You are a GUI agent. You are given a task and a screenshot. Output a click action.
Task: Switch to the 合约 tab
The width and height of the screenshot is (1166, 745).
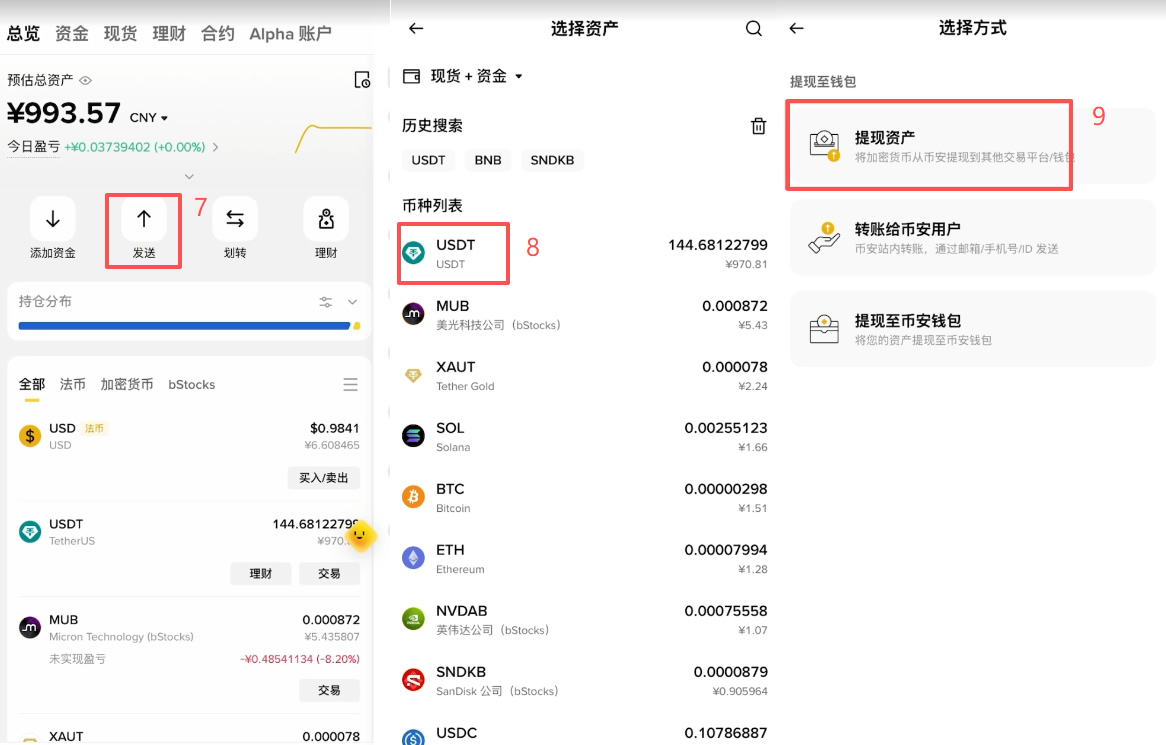click(x=217, y=33)
